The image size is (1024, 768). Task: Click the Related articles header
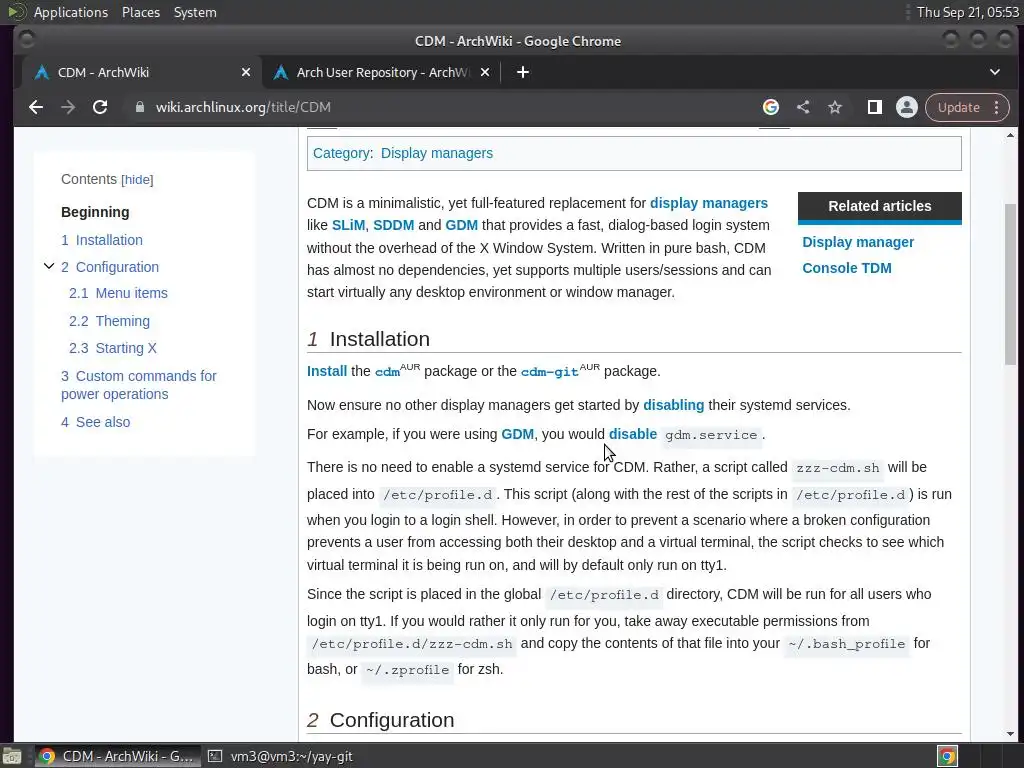pos(880,206)
